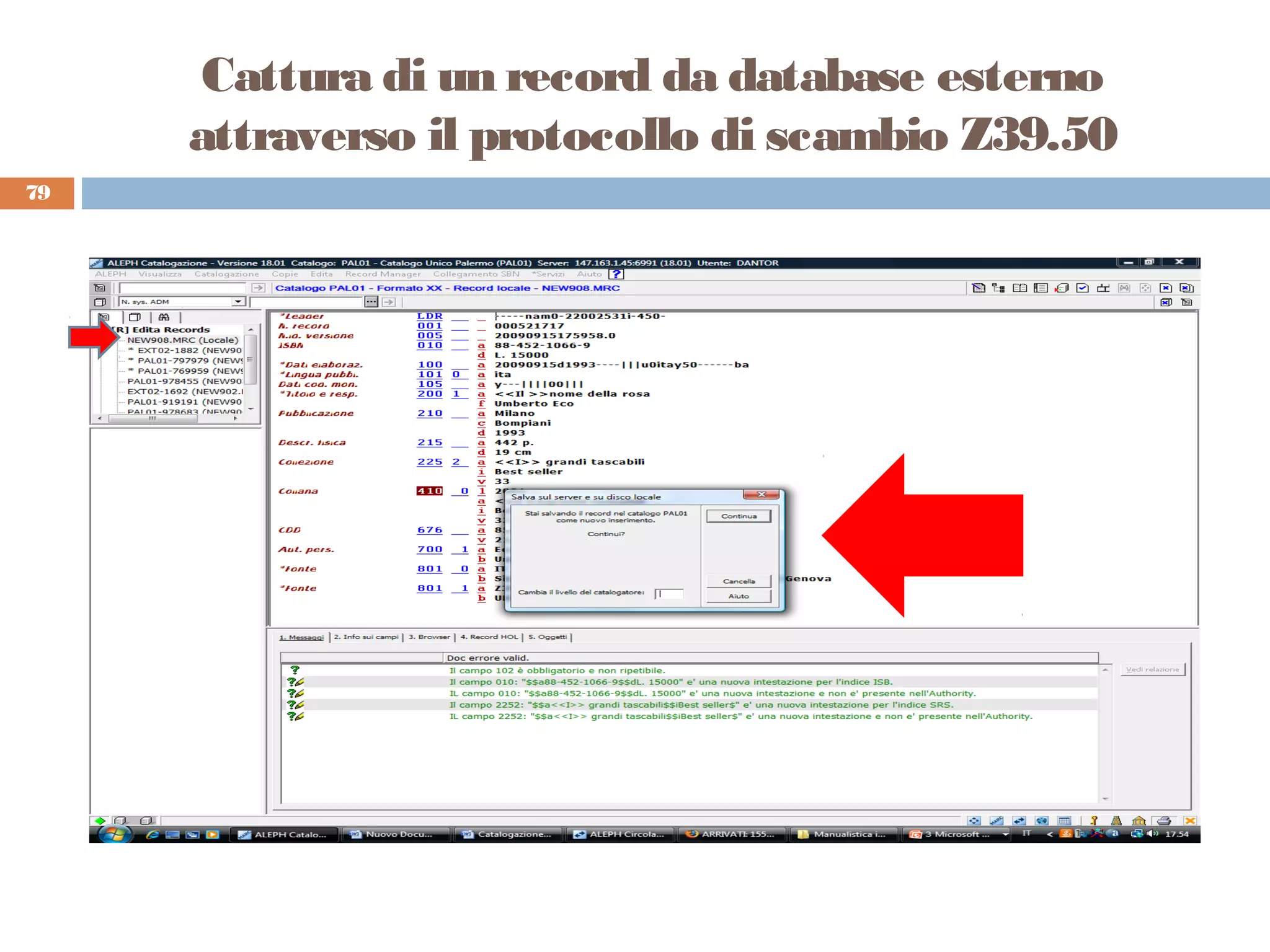
Task: Switch to the 3. Browser tab
Action: [x=429, y=637]
